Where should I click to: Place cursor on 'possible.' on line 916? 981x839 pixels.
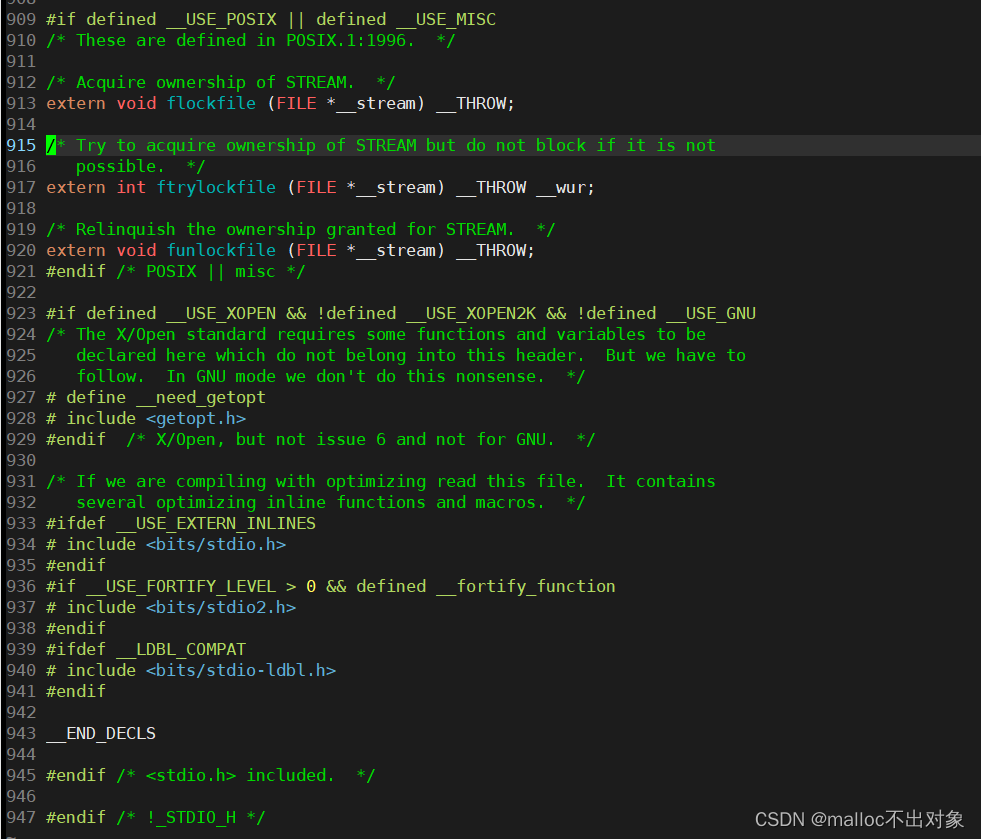point(120,166)
